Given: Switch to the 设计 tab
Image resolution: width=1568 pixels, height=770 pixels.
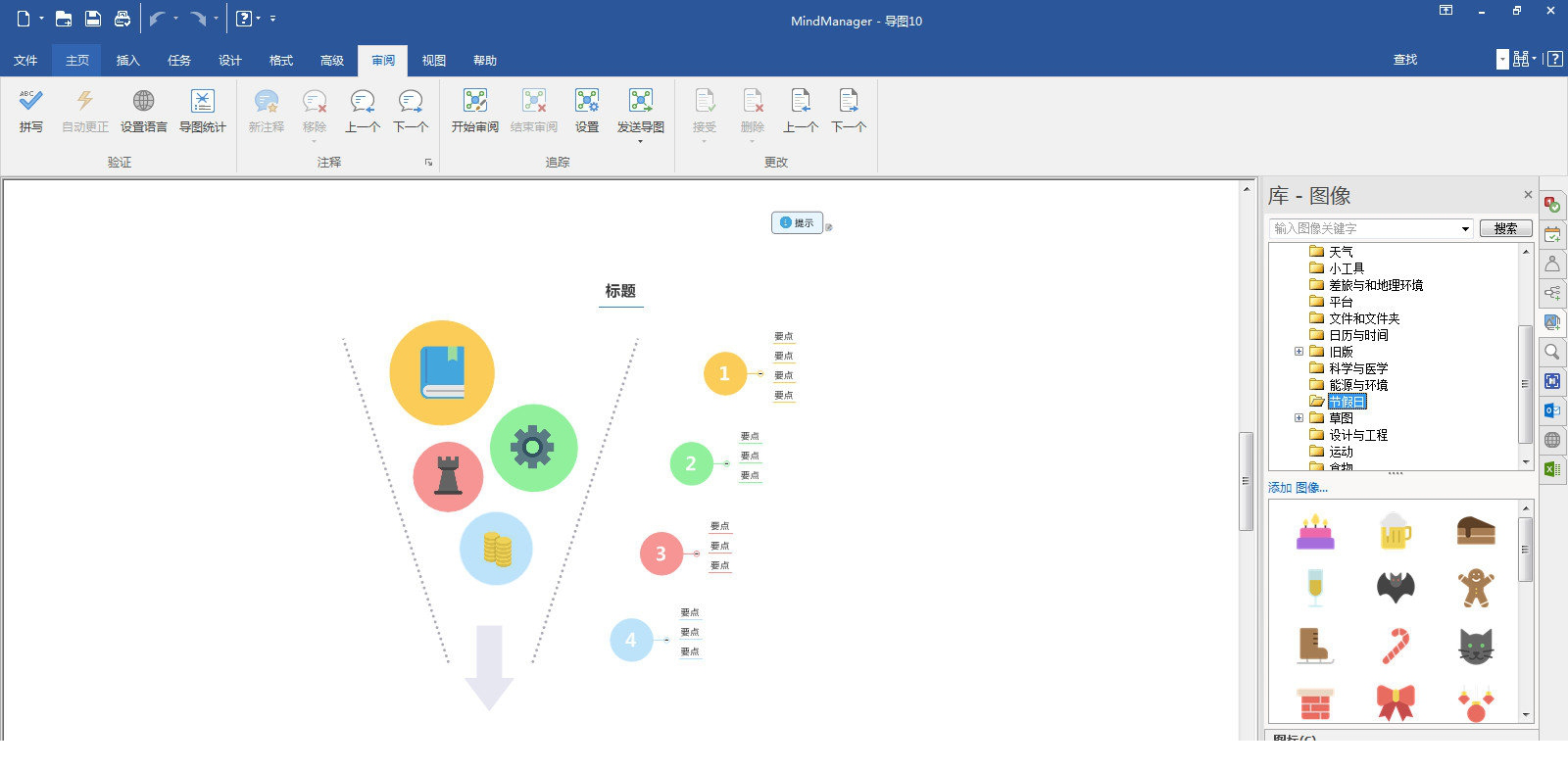Looking at the screenshot, I should [230, 61].
